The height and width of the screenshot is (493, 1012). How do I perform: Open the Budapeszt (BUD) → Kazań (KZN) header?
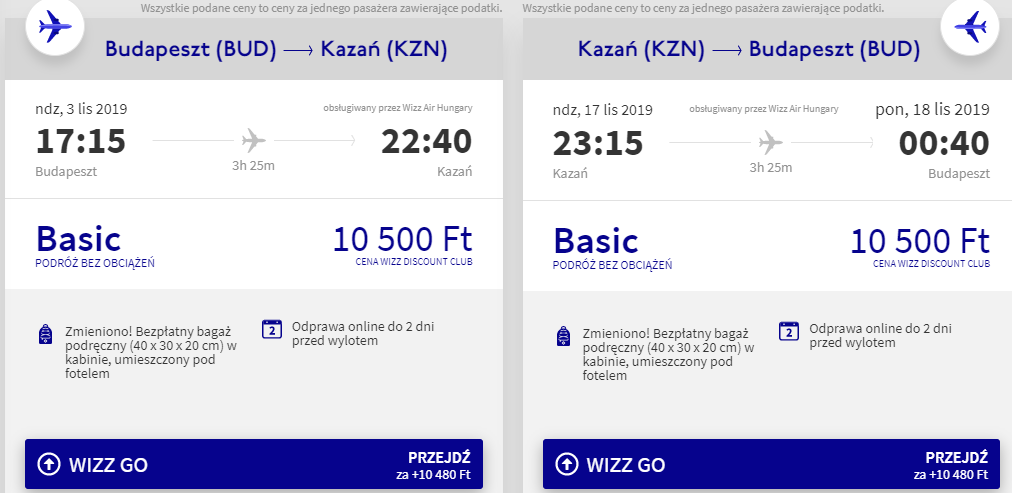tap(276, 49)
